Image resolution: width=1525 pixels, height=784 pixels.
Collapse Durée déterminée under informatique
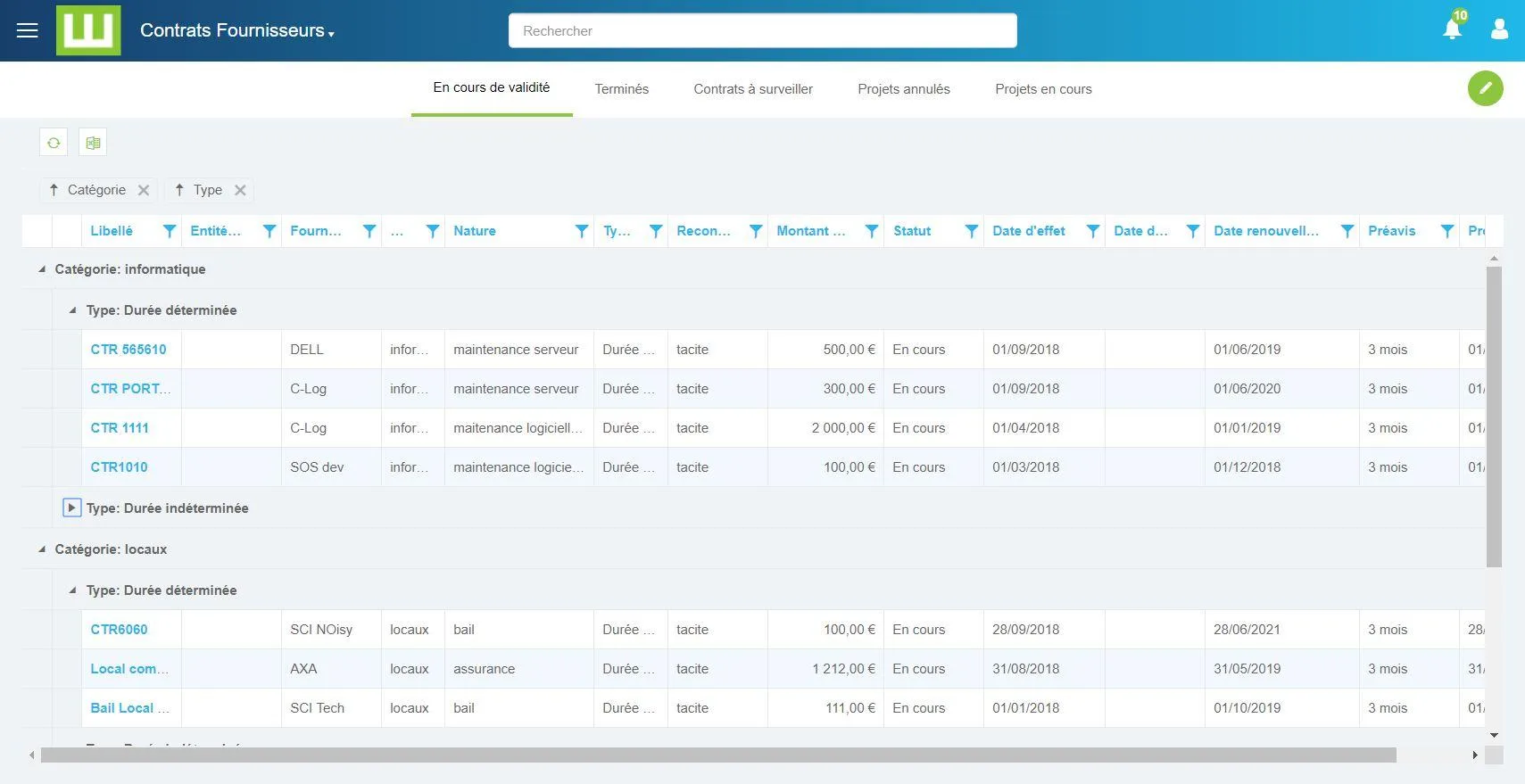pyautogui.click(x=73, y=310)
